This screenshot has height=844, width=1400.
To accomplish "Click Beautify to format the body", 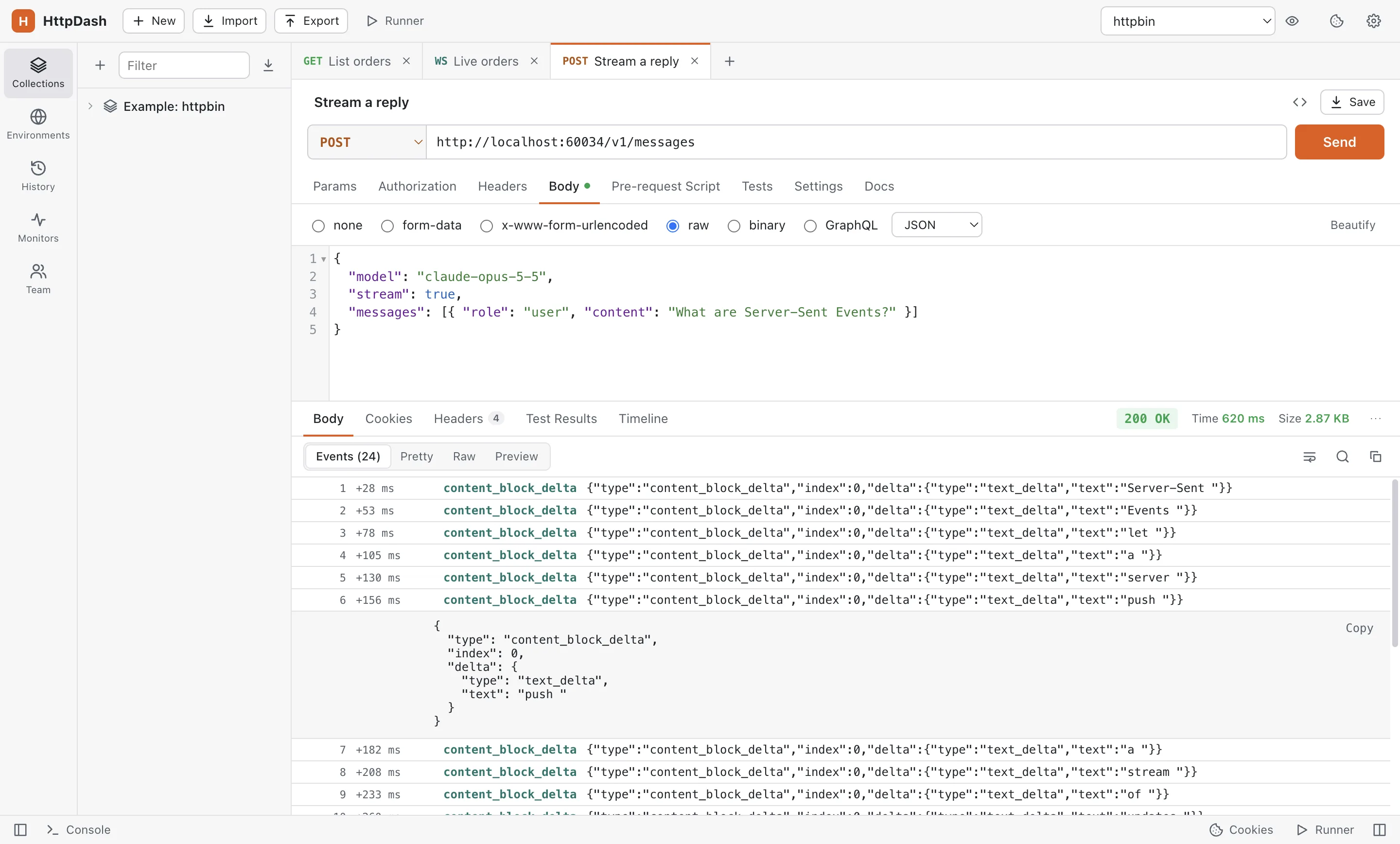I will pyautogui.click(x=1353, y=225).
